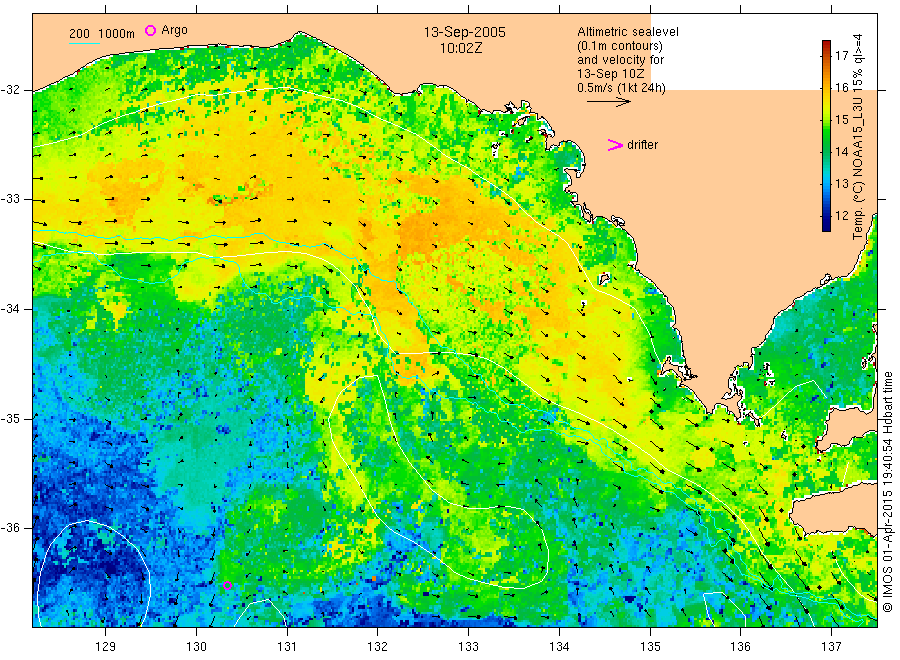Click the '137' longitude axis label

[x=831, y=647]
